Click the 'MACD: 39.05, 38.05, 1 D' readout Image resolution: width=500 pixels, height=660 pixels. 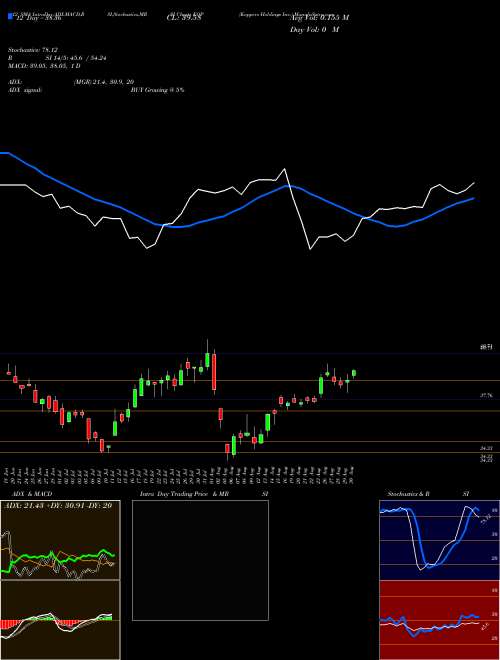click(x=44, y=66)
